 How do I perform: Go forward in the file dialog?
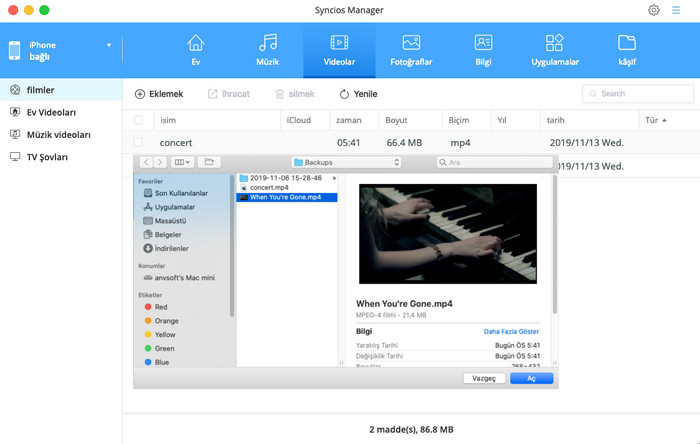160,162
